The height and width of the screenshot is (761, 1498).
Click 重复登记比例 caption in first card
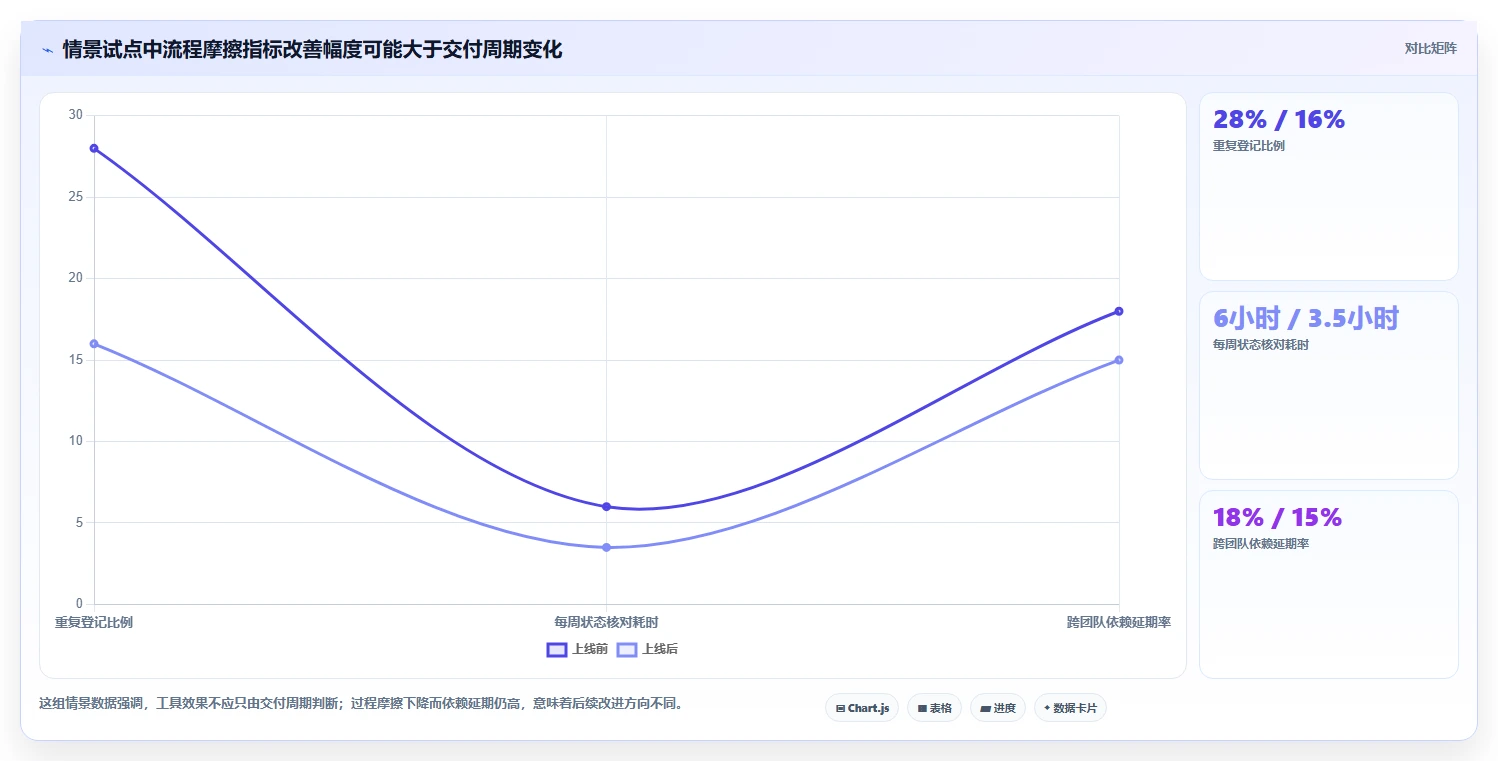coord(1249,146)
